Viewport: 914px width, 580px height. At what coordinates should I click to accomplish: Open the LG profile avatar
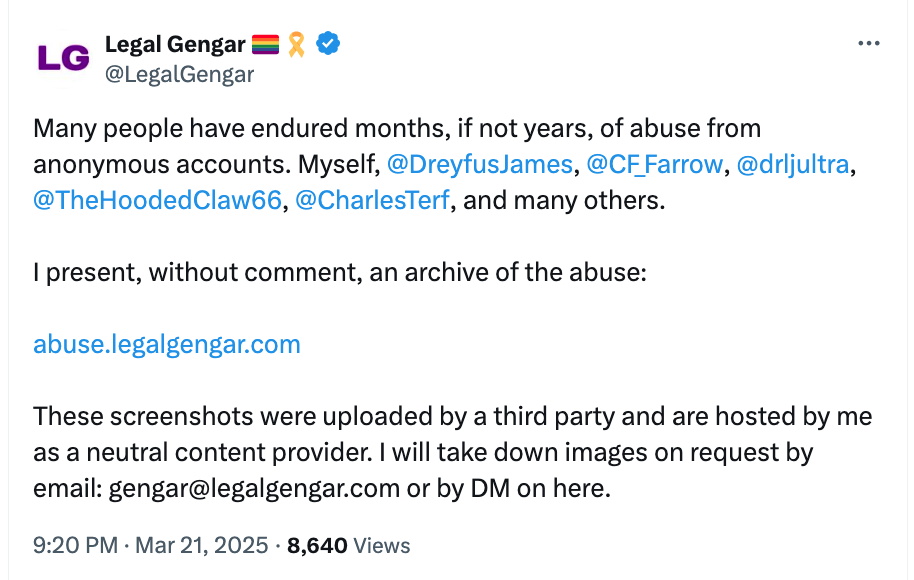pos(63,59)
